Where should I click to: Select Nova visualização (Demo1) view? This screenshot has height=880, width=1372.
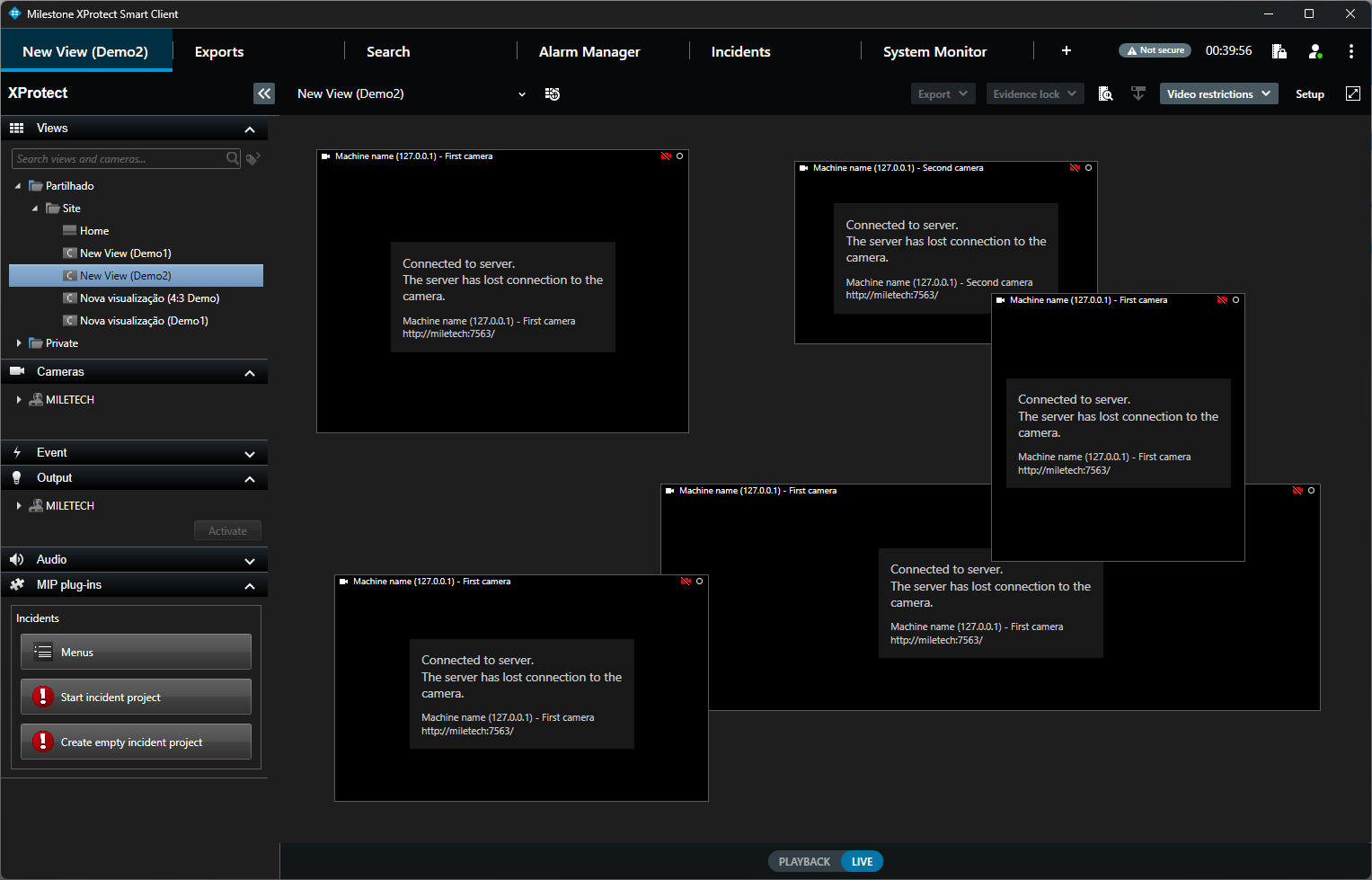coord(144,321)
